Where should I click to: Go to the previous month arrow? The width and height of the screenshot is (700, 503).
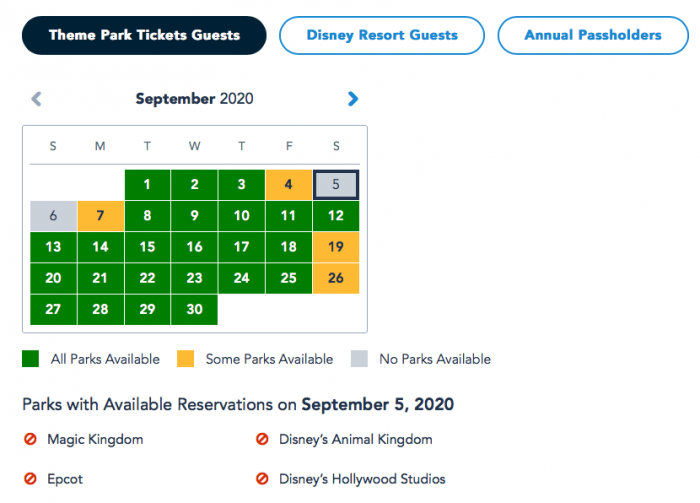37,99
